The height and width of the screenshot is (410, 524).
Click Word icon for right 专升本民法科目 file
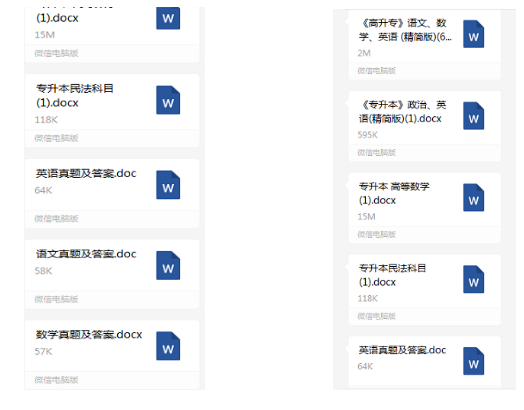(x=474, y=279)
